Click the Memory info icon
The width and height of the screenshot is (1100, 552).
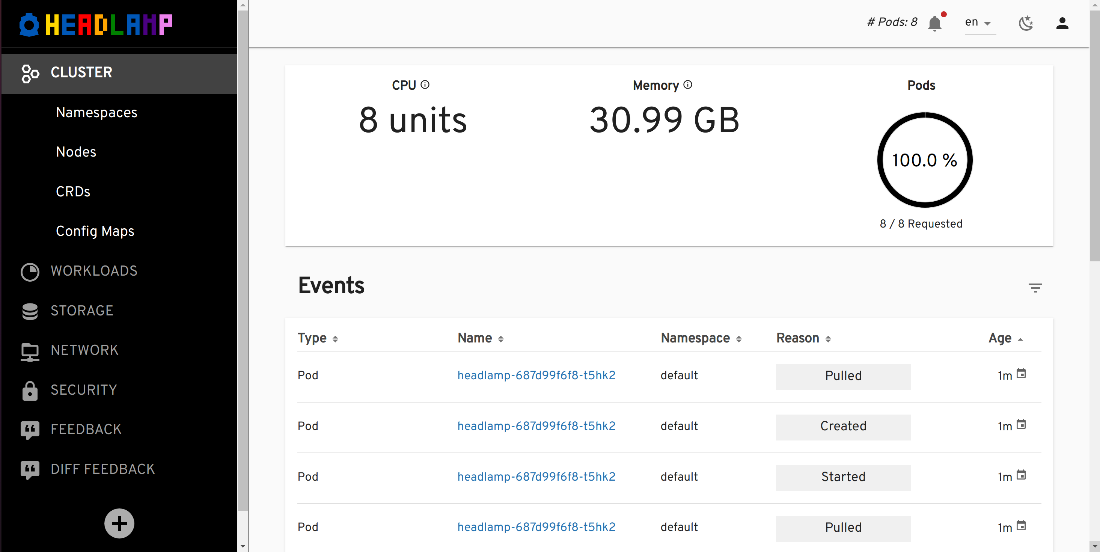pyautogui.click(x=688, y=85)
